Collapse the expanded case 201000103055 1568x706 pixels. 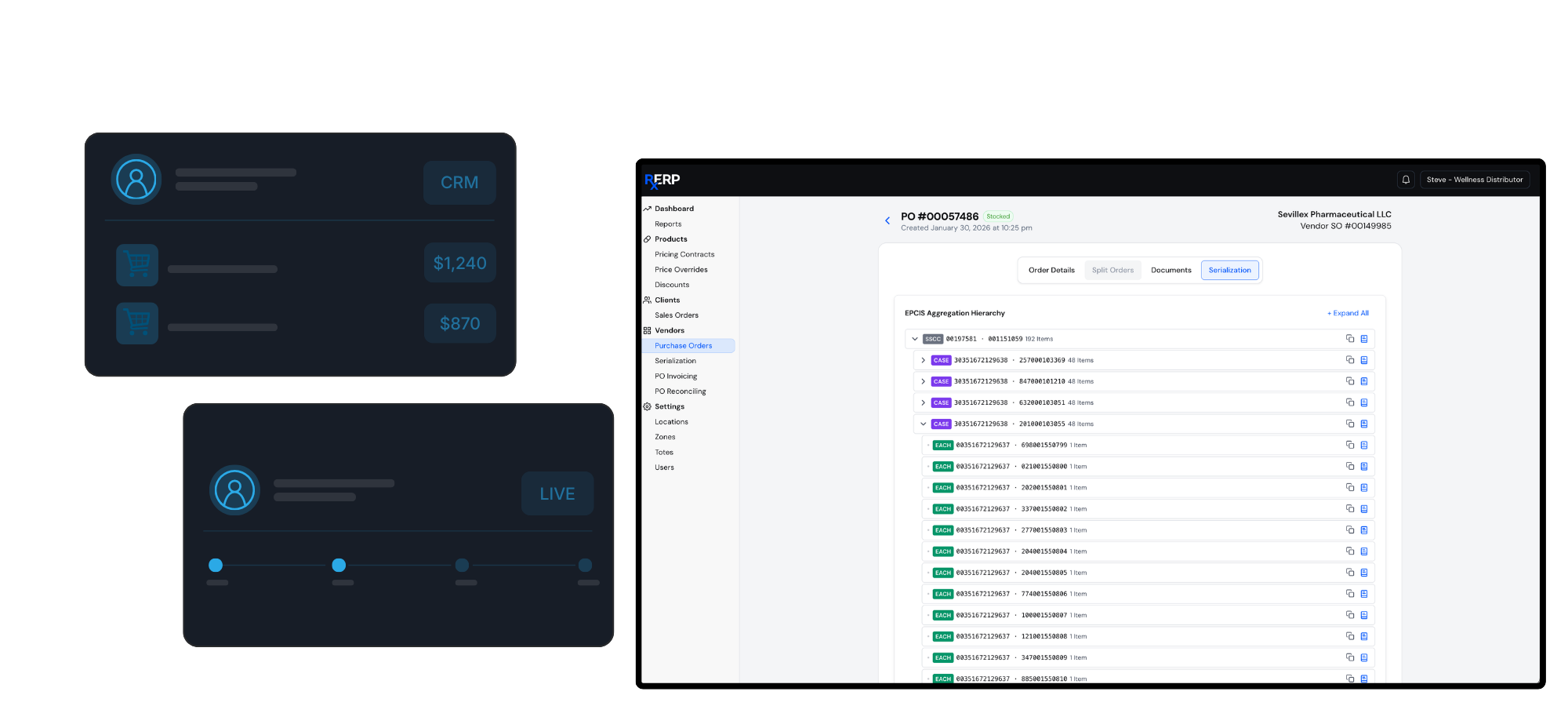(x=923, y=424)
